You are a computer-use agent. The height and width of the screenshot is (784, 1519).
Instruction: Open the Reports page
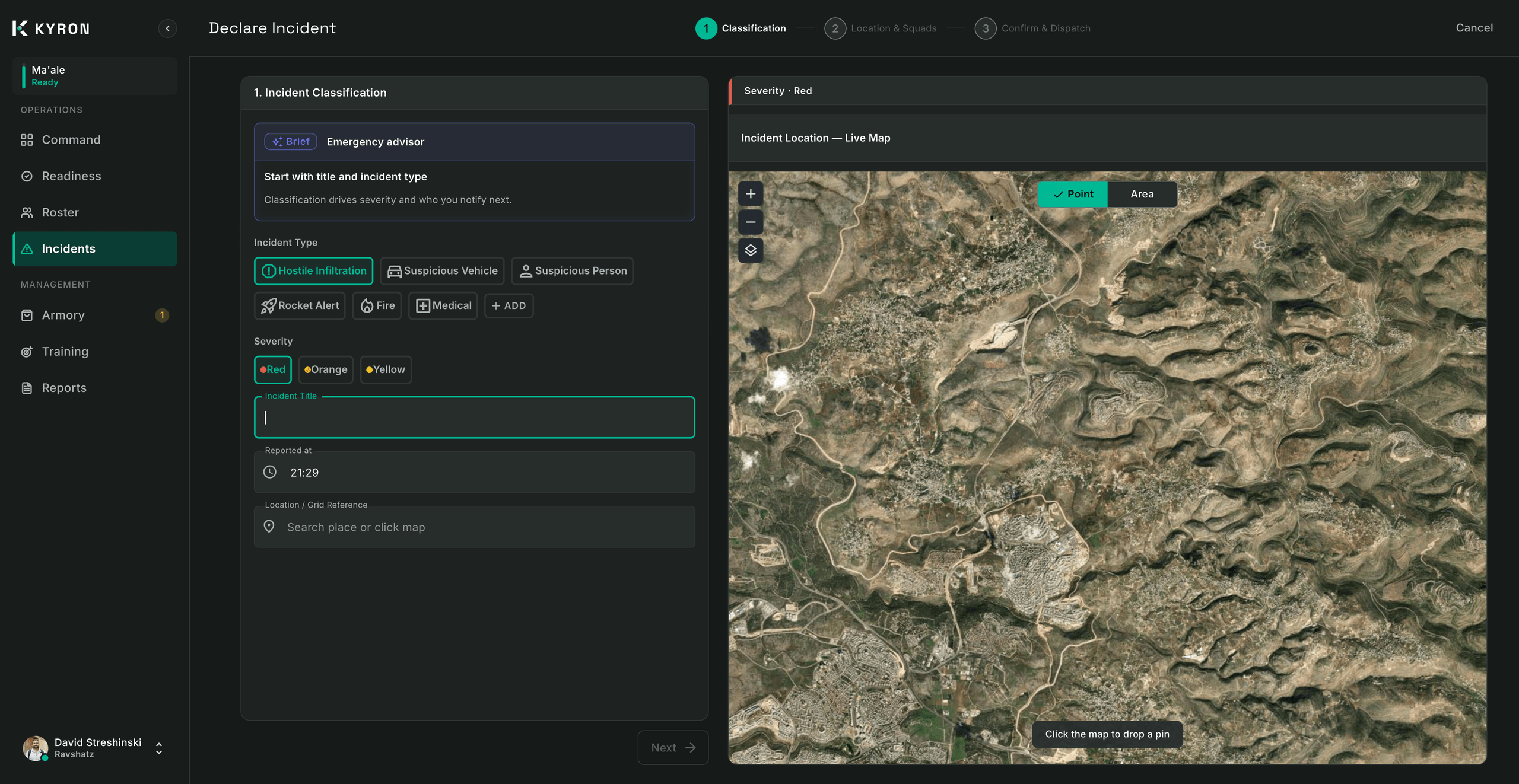(x=95, y=388)
